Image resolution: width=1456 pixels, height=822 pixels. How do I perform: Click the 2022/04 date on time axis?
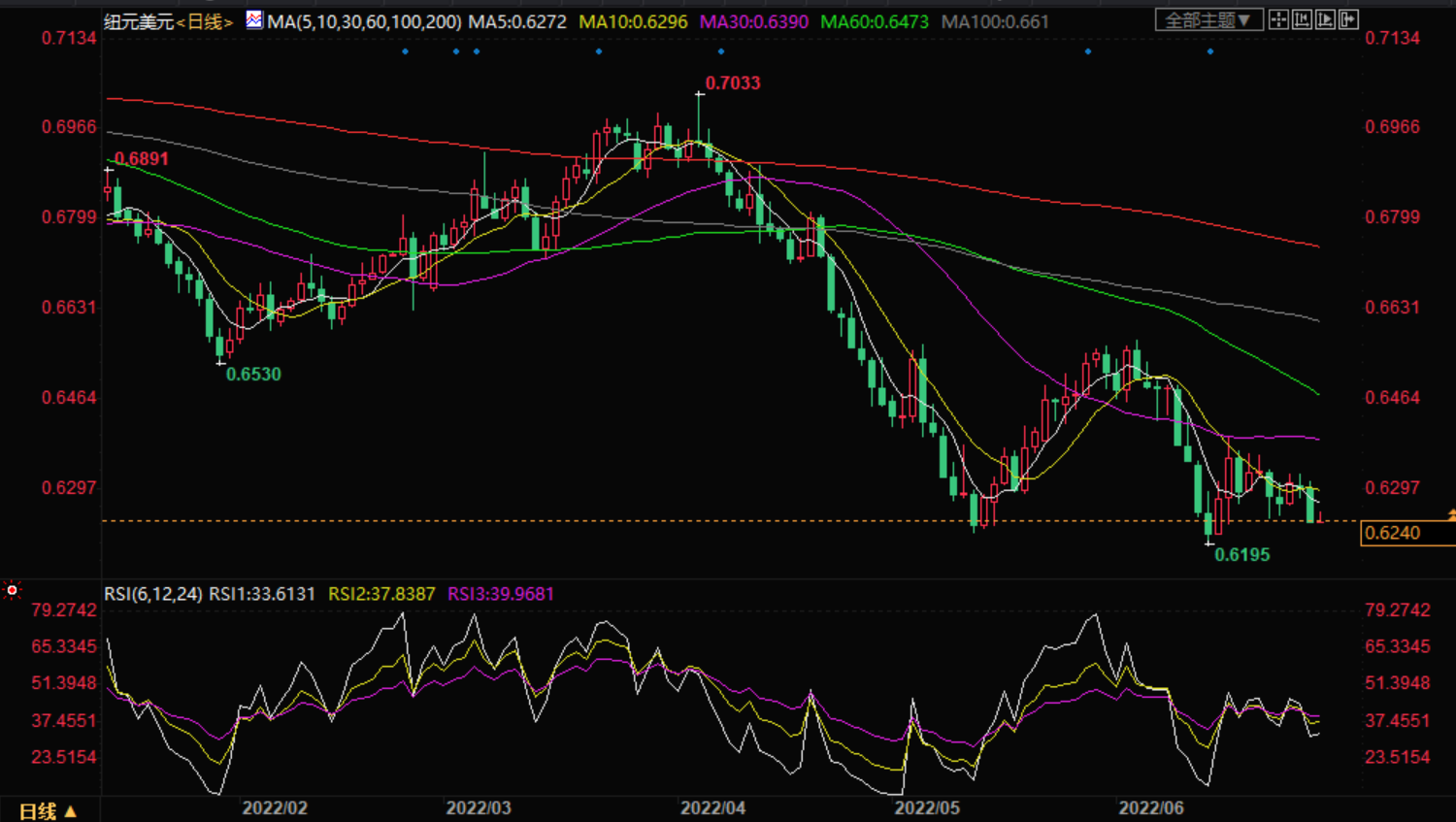(712, 808)
